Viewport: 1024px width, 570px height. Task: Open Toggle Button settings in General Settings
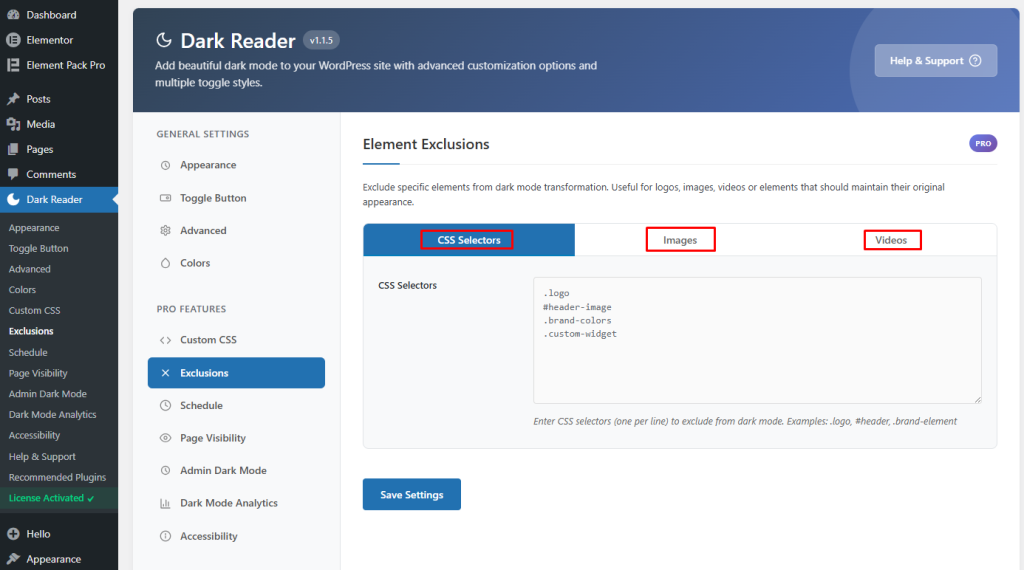point(236,198)
